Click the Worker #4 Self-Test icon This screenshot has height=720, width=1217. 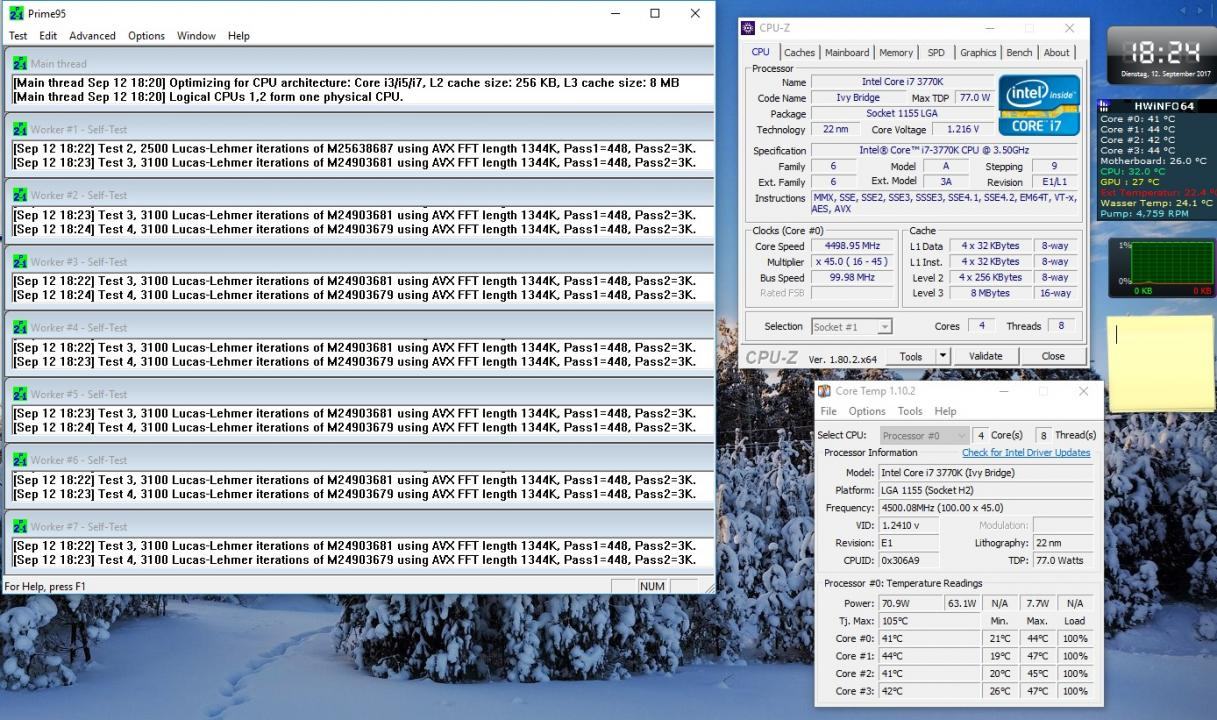[x=20, y=327]
